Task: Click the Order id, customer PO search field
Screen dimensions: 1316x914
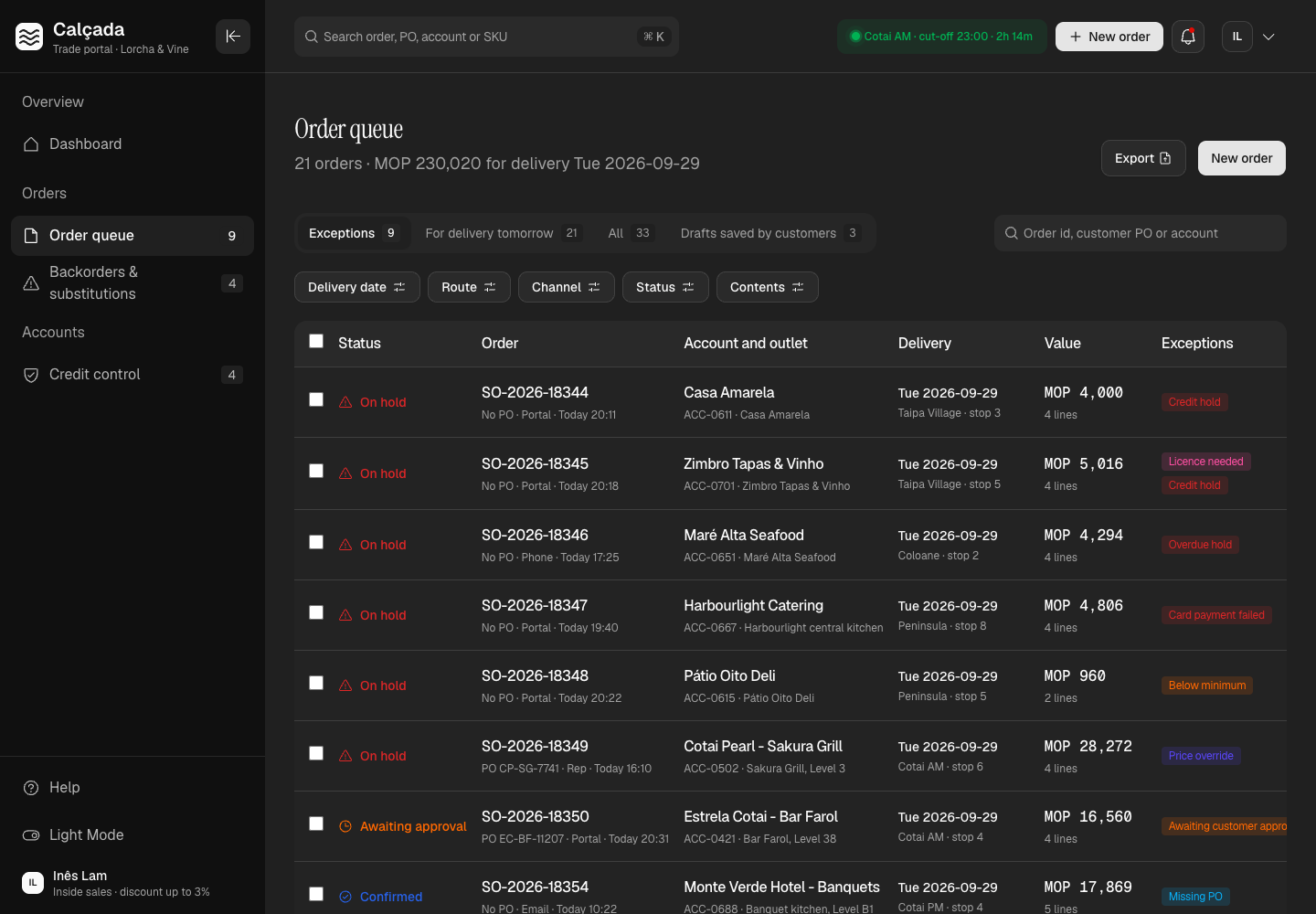Action: (1141, 233)
